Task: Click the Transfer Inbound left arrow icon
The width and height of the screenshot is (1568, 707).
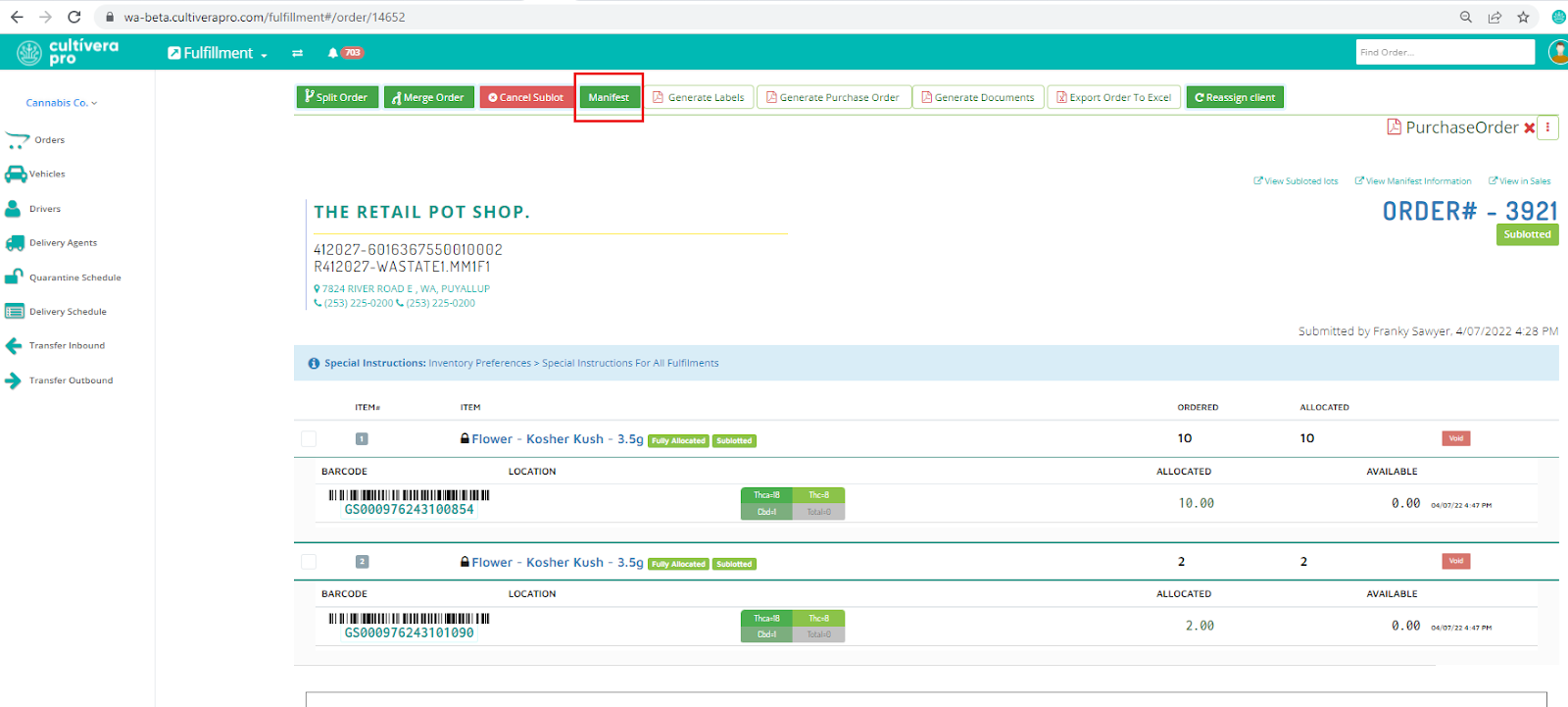Action: (x=14, y=346)
